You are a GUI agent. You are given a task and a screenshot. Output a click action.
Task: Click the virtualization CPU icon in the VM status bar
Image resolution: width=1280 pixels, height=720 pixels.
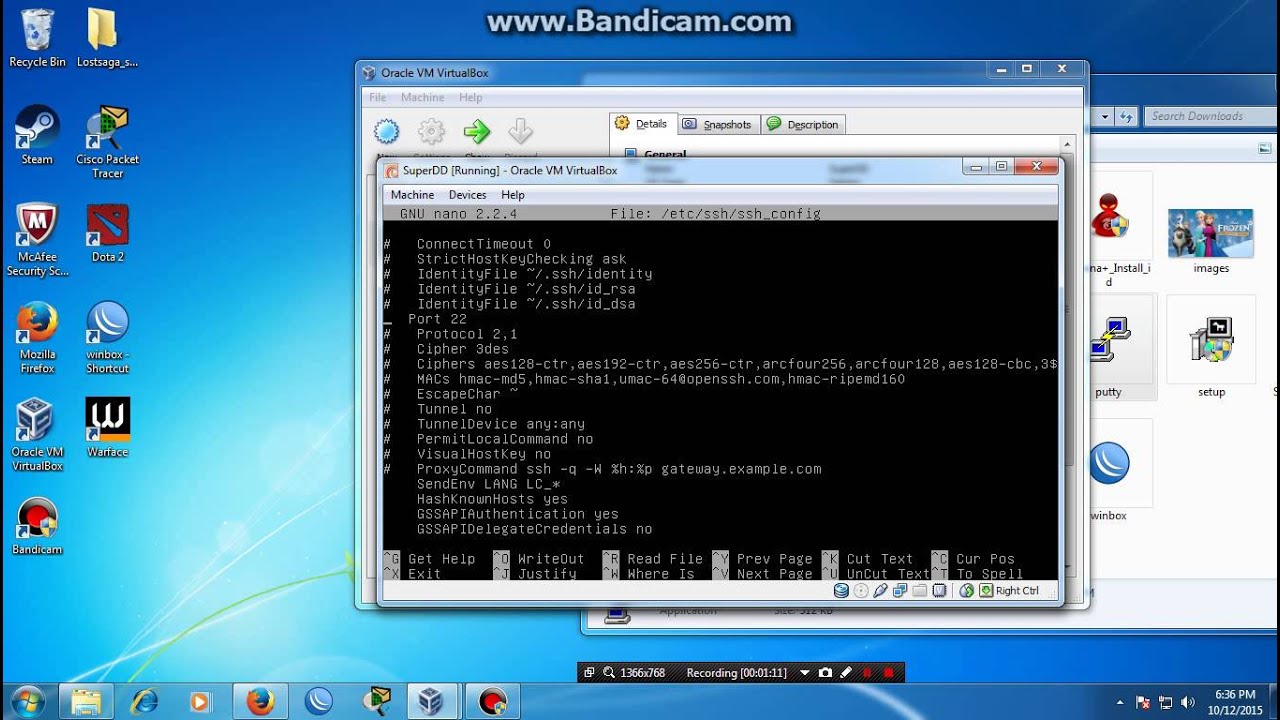click(x=939, y=590)
